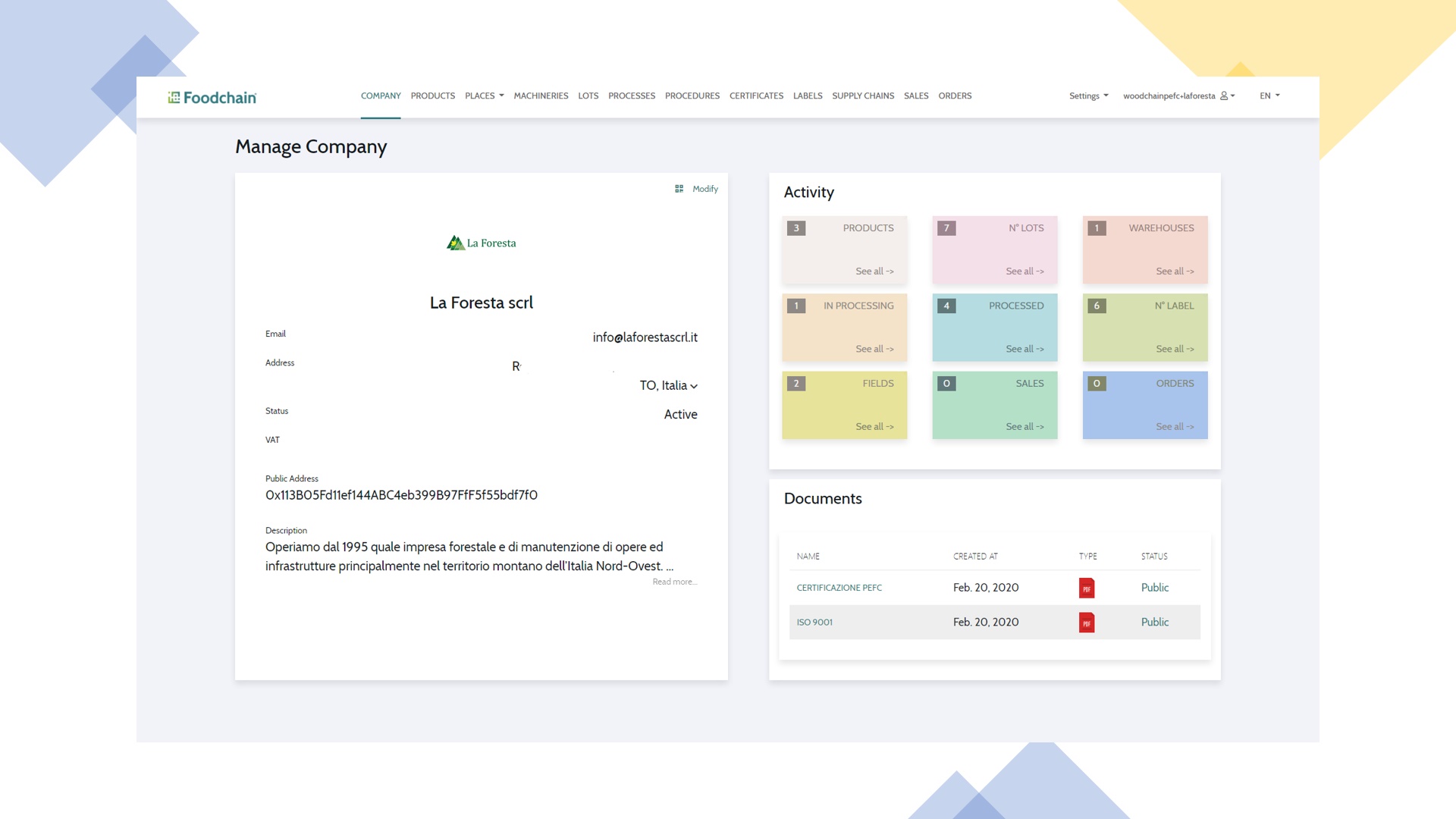The width and height of the screenshot is (1456, 819).
Task: Navigate to Processes
Action: click(632, 96)
